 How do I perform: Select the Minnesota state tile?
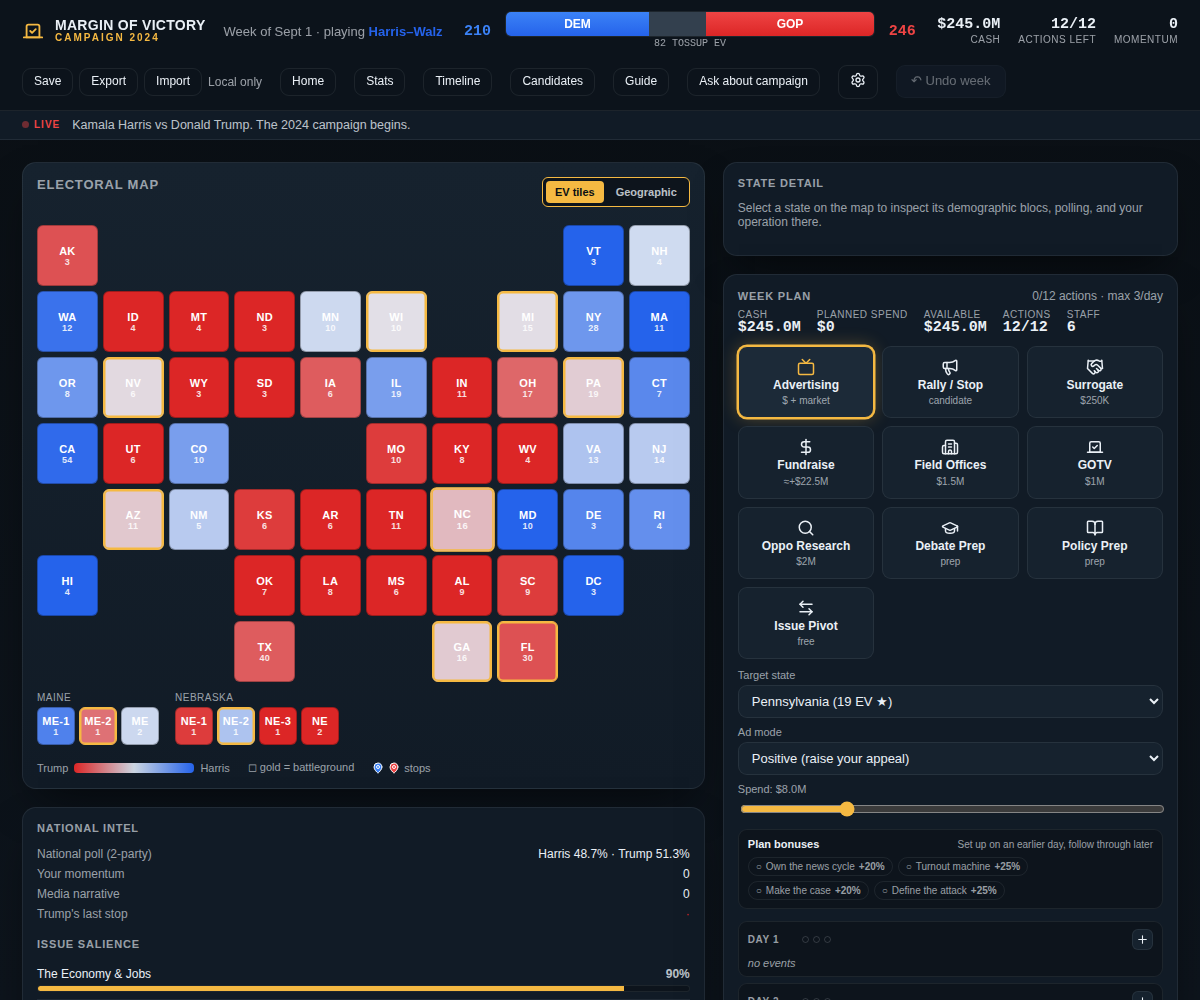(x=330, y=322)
